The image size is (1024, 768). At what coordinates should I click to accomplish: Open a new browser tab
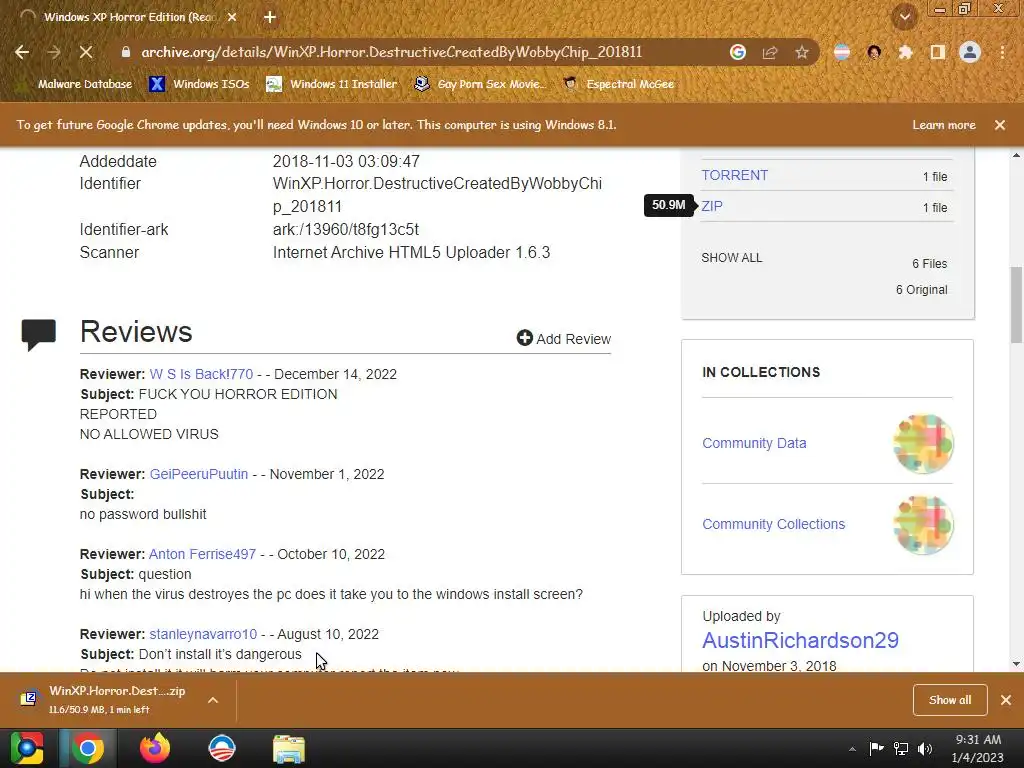pyautogui.click(x=270, y=17)
